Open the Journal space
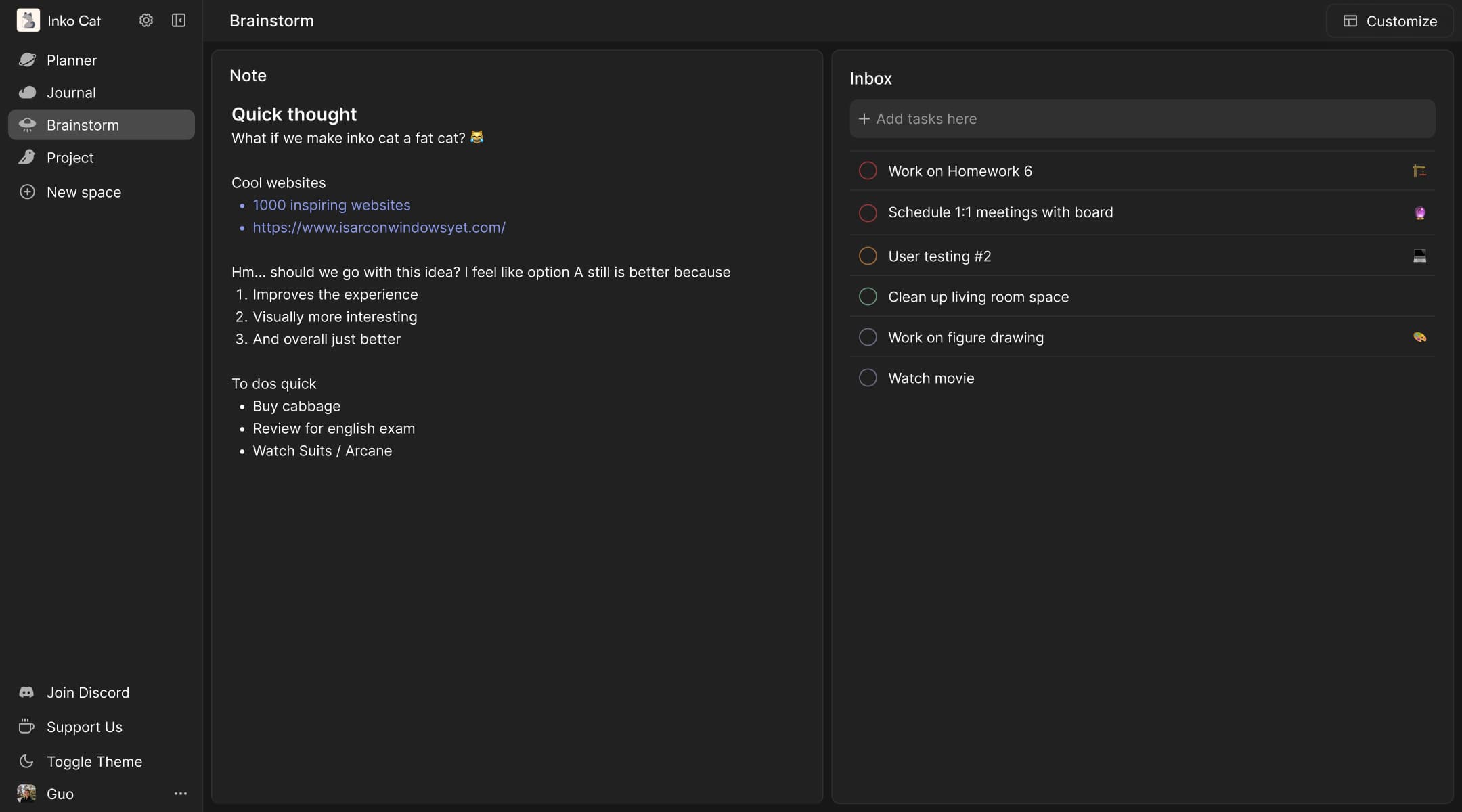The width and height of the screenshot is (1462, 812). point(71,93)
